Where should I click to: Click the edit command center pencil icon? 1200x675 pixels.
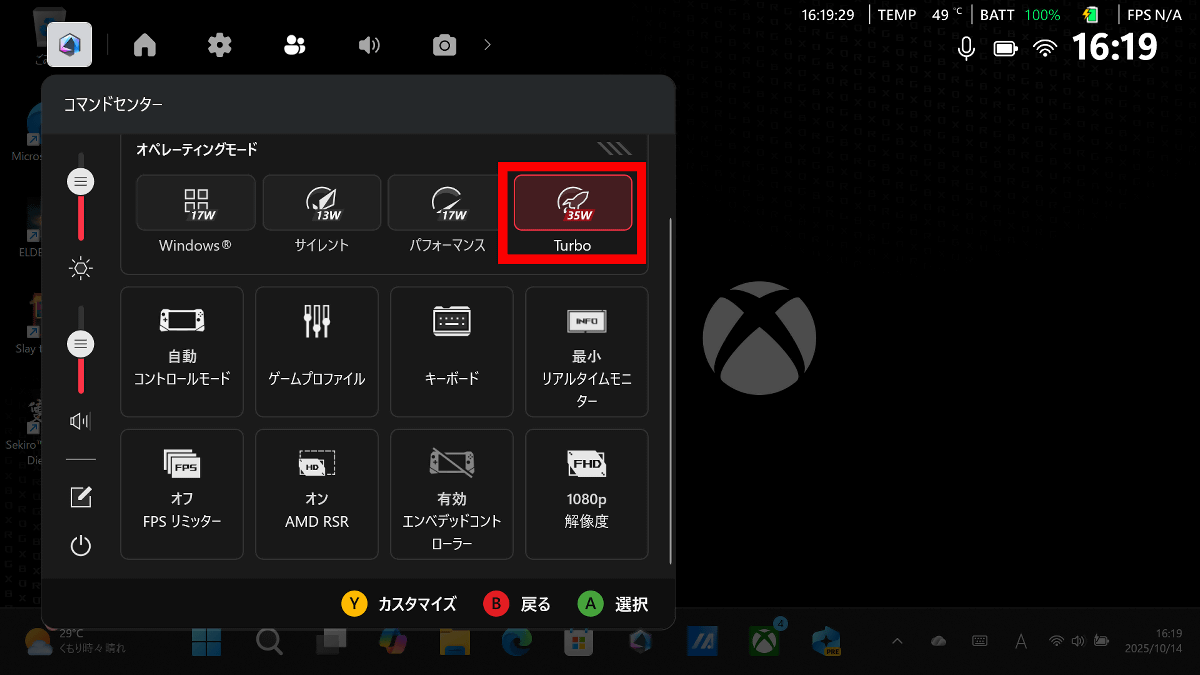(x=81, y=498)
